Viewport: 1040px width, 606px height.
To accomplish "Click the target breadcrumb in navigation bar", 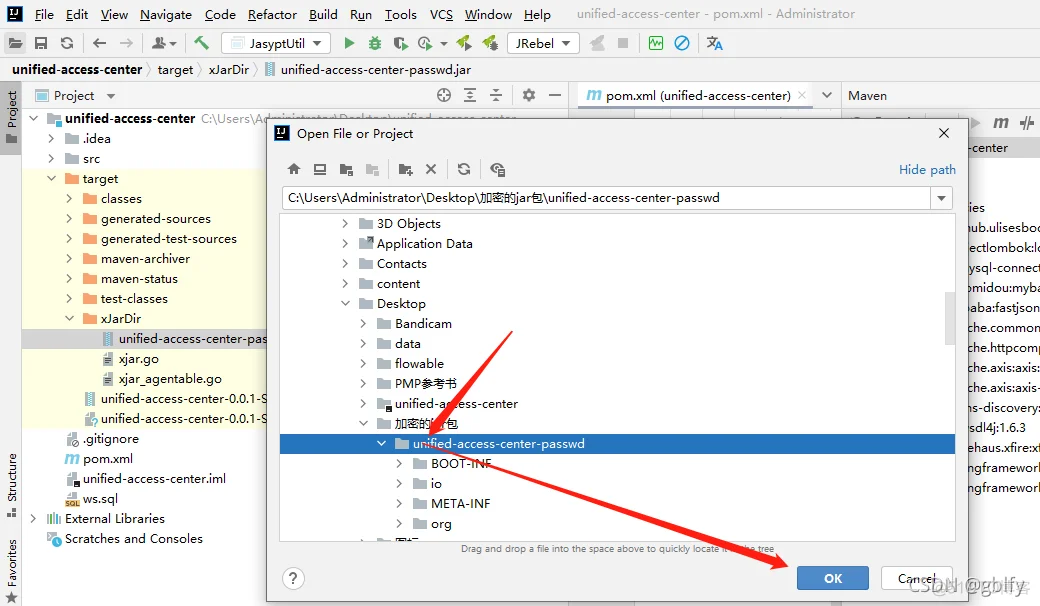I will coord(175,70).
